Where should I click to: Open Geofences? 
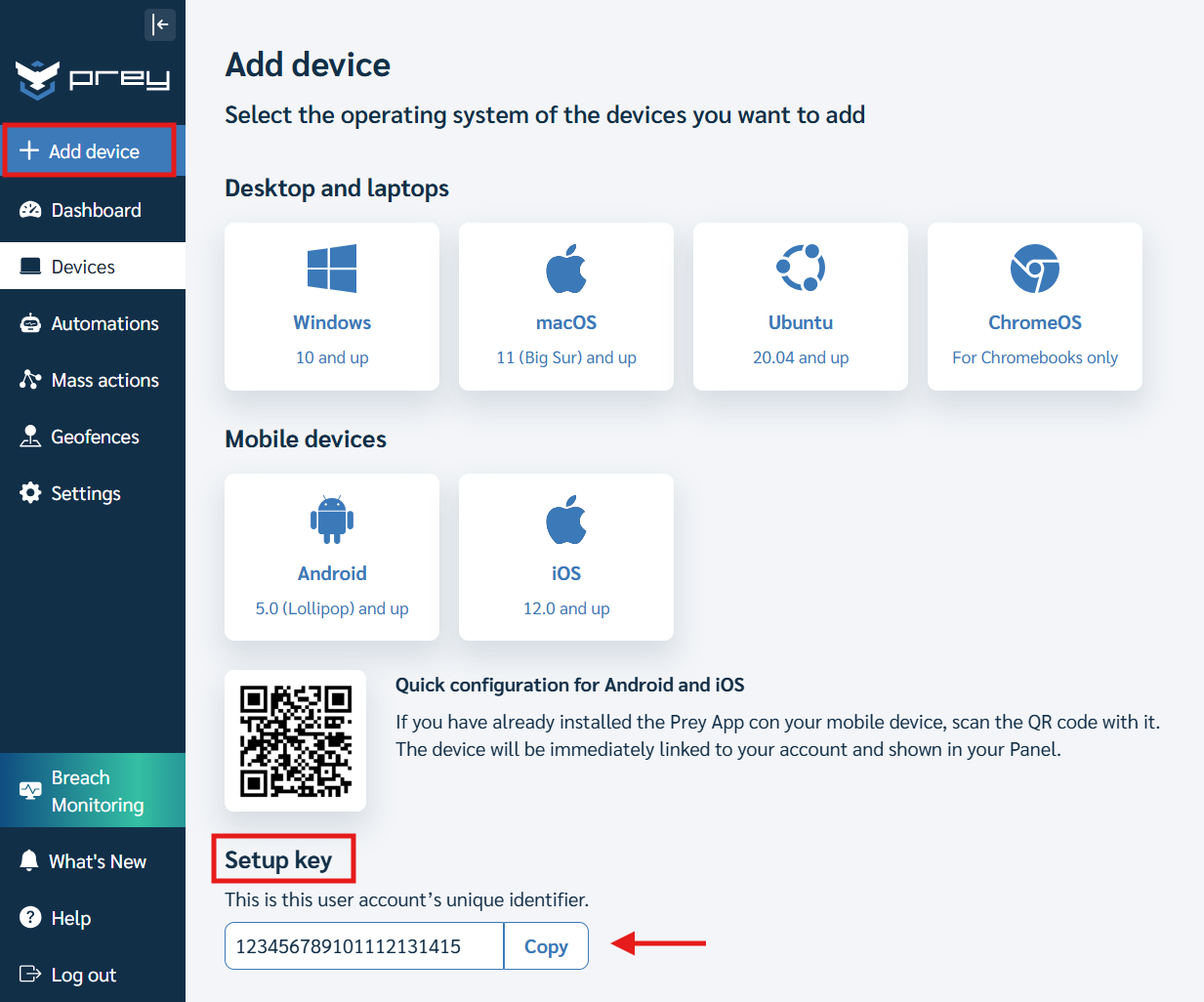(93, 437)
